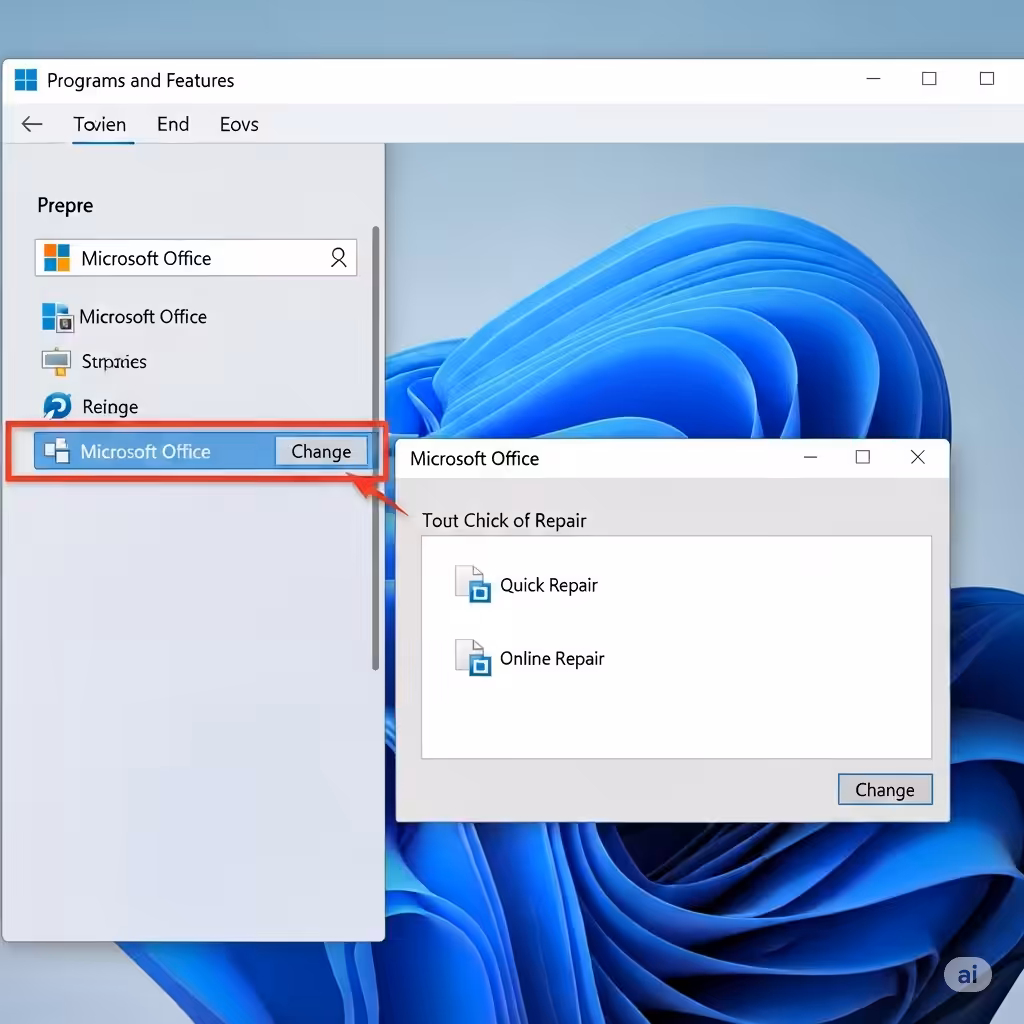Click the Tout Chick of Repair label
The width and height of the screenshot is (1024, 1024).
(x=504, y=520)
